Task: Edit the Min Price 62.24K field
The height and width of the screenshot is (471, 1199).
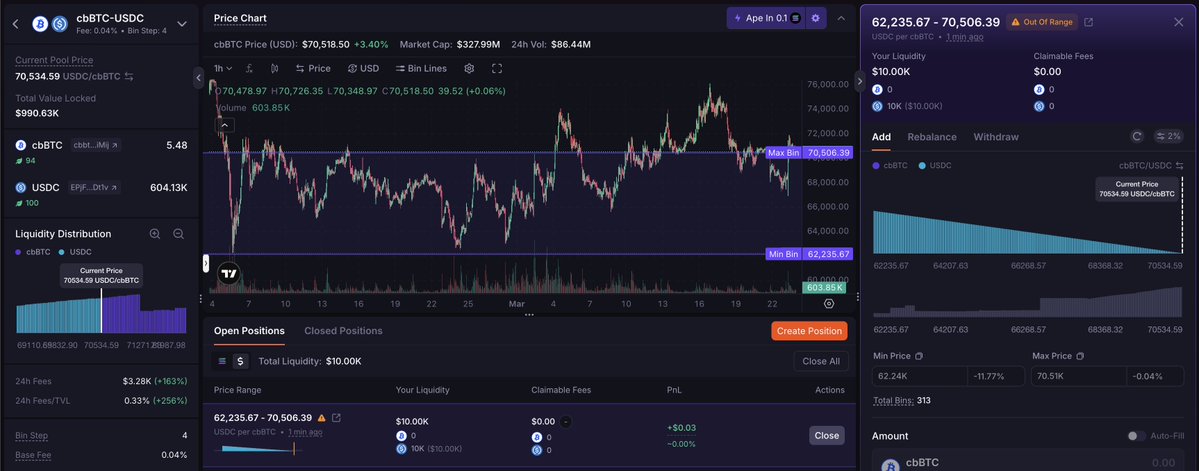Action: pos(919,376)
